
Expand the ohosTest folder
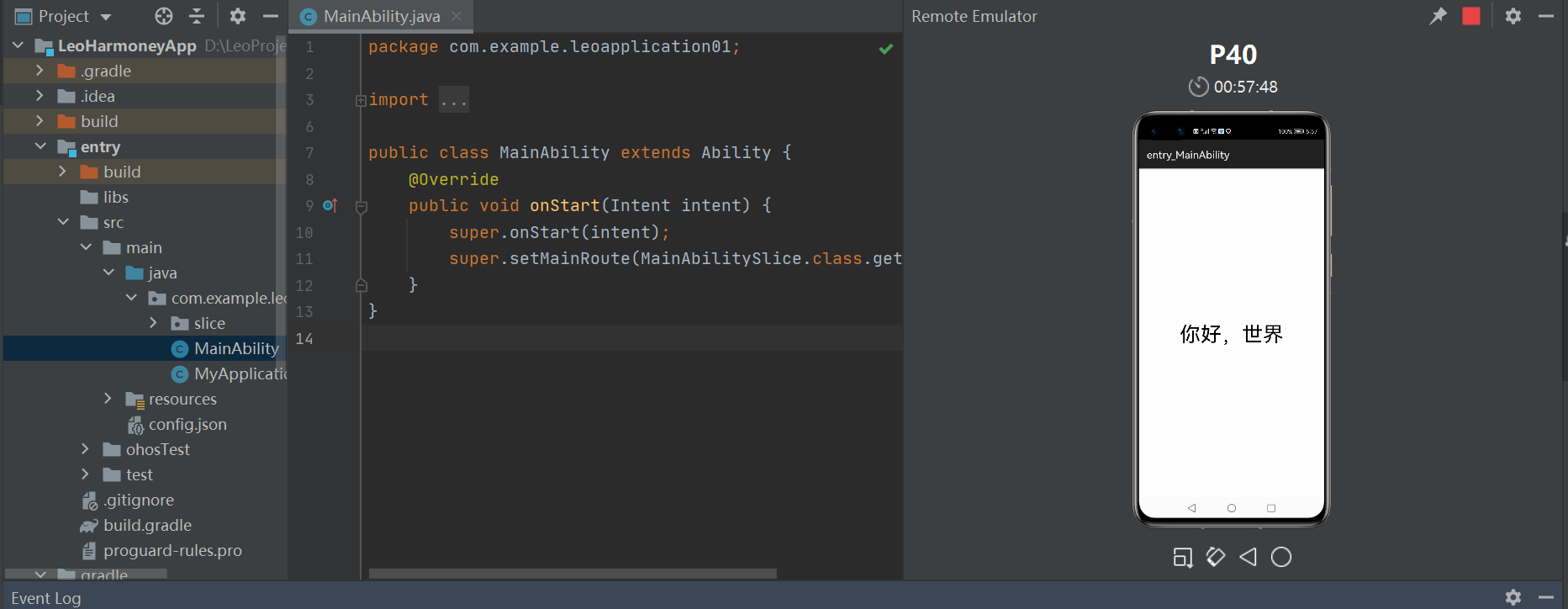tap(85, 449)
